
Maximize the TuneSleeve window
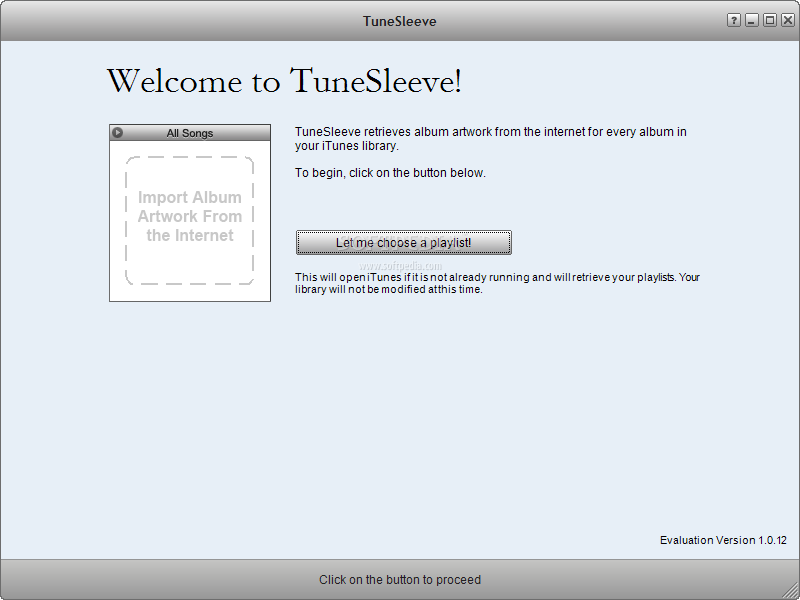pos(769,21)
